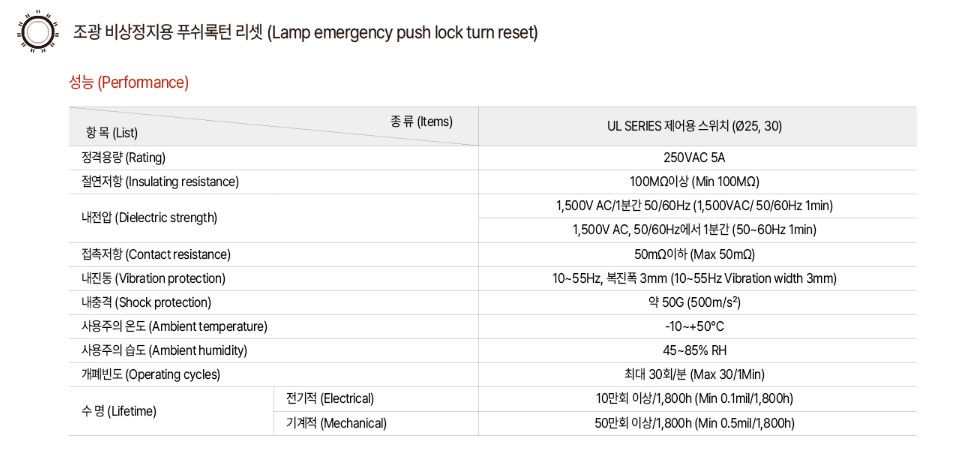This screenshot has width=963, height=458.
Task: Select the Lamp emergency push lock title
Action: point(305,32)
